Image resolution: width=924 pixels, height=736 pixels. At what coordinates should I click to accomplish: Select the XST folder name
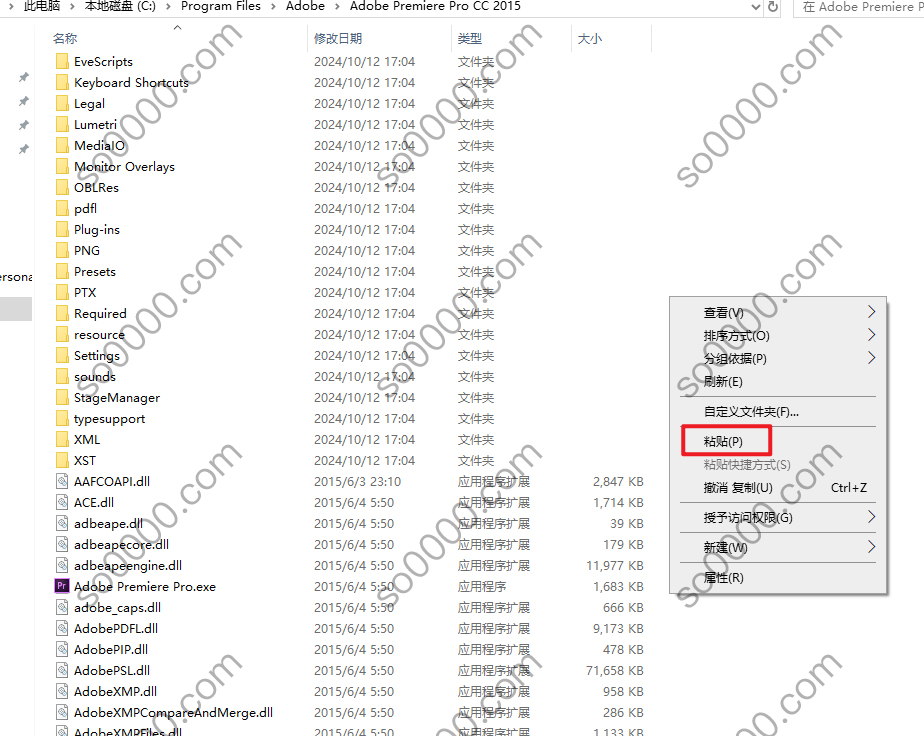pos(84,460)
